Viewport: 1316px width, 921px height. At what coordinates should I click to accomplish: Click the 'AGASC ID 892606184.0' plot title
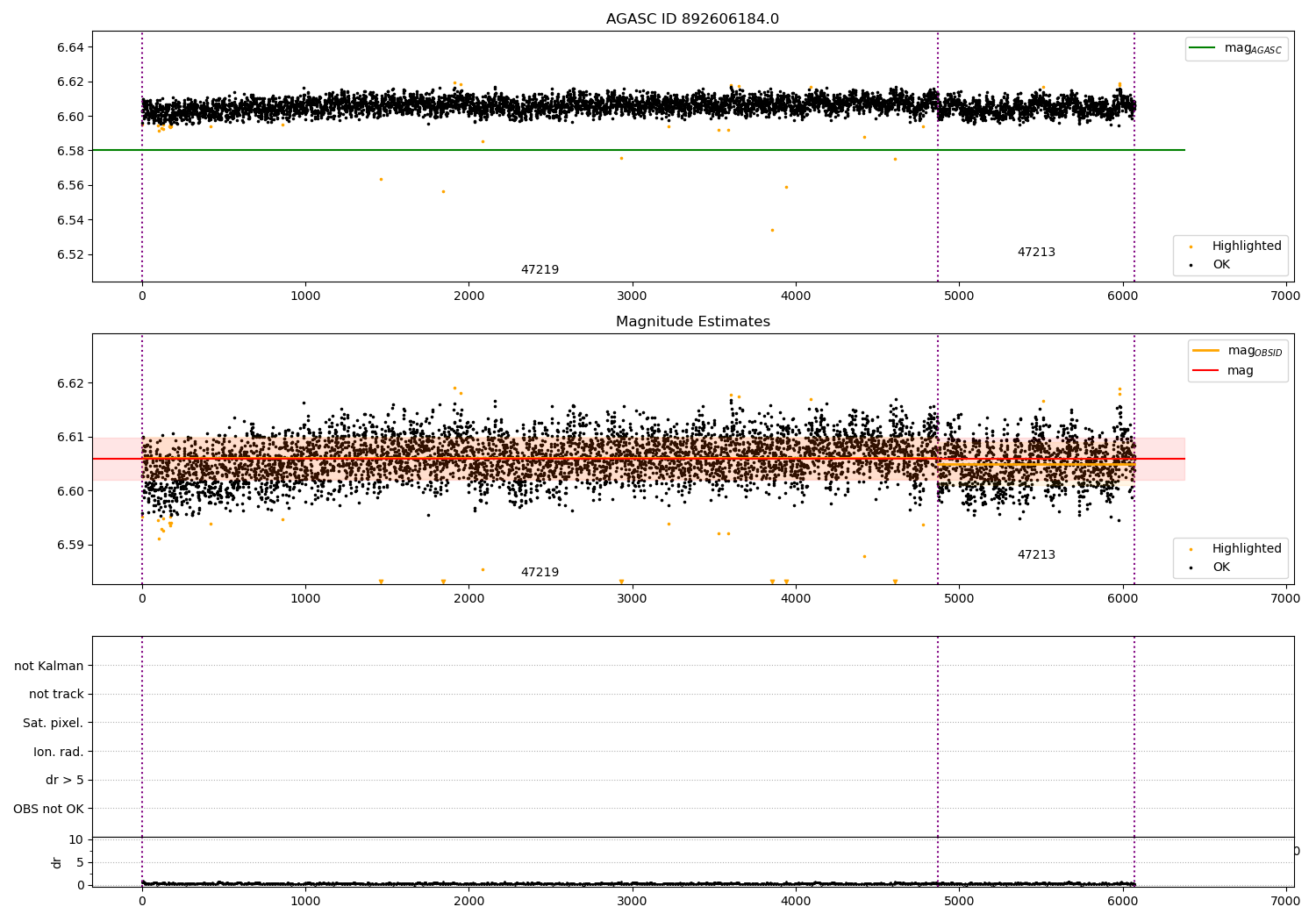(x=692, y=19)
